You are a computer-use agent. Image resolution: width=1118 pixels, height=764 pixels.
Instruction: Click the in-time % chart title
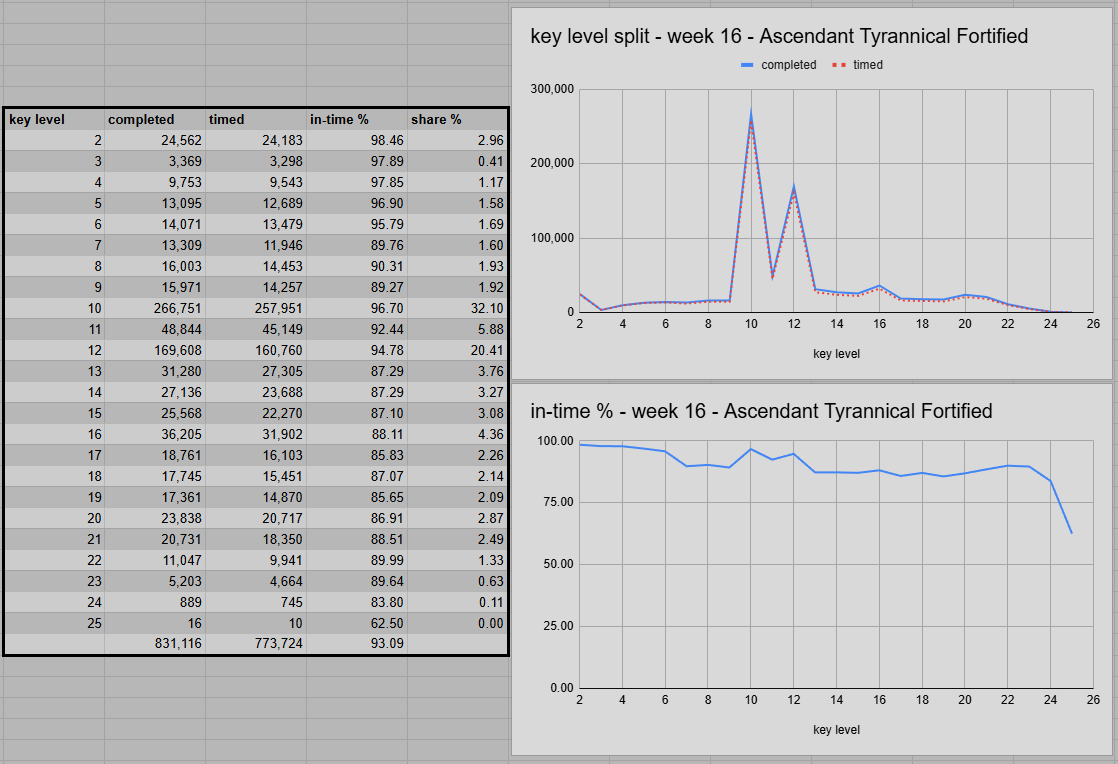coord(761,411)
